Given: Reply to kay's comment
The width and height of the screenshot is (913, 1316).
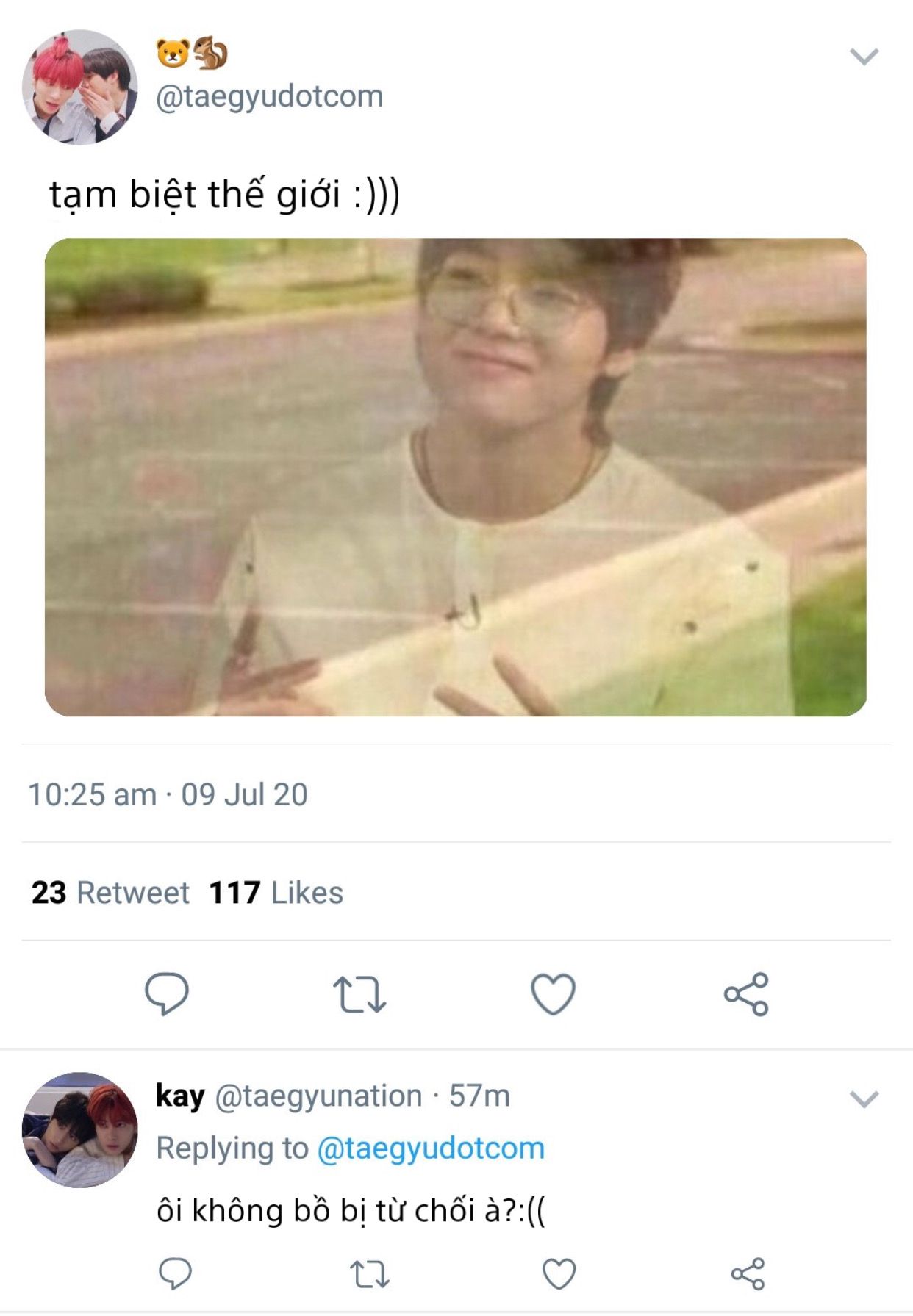Looking at the screenshot, I should [x=175, y=1273].
